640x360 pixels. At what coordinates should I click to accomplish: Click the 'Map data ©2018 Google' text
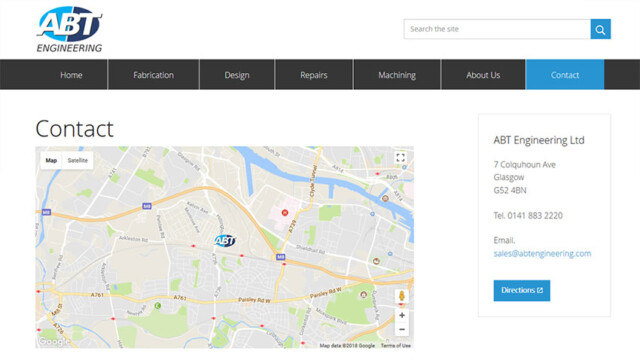(347, 345)
